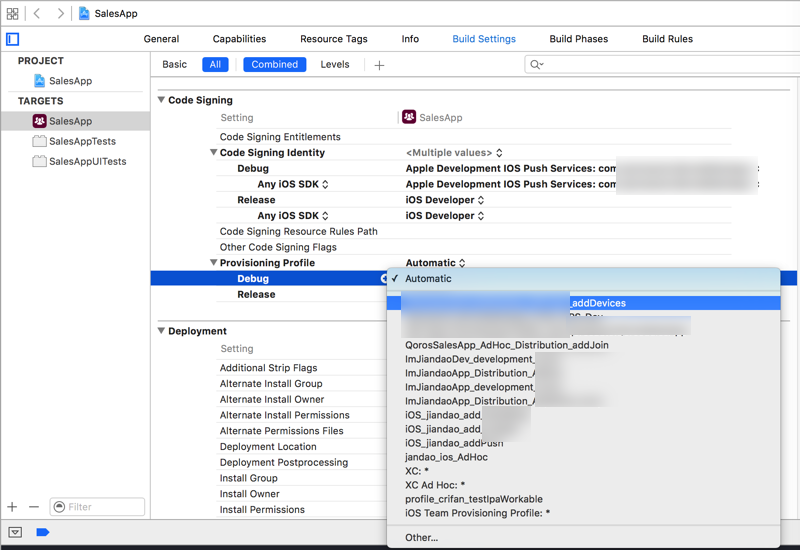Image resolution: width=800 pixels, height=550 pixels.
Task: Add a build setting with plus button
Action: coord(379,65)
